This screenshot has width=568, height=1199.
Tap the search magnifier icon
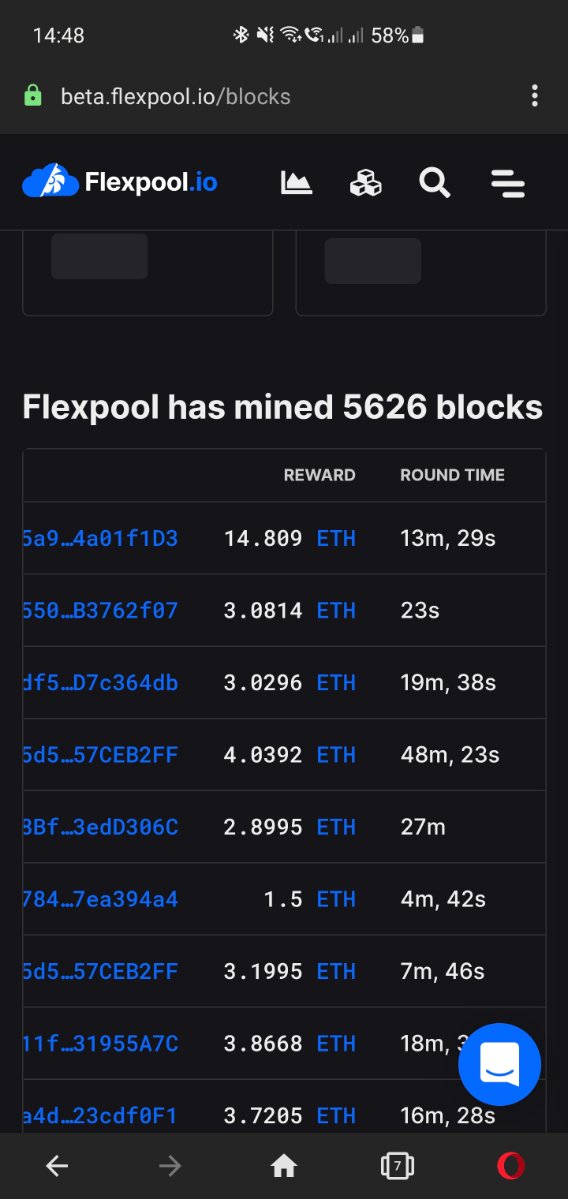pos(434,183)
